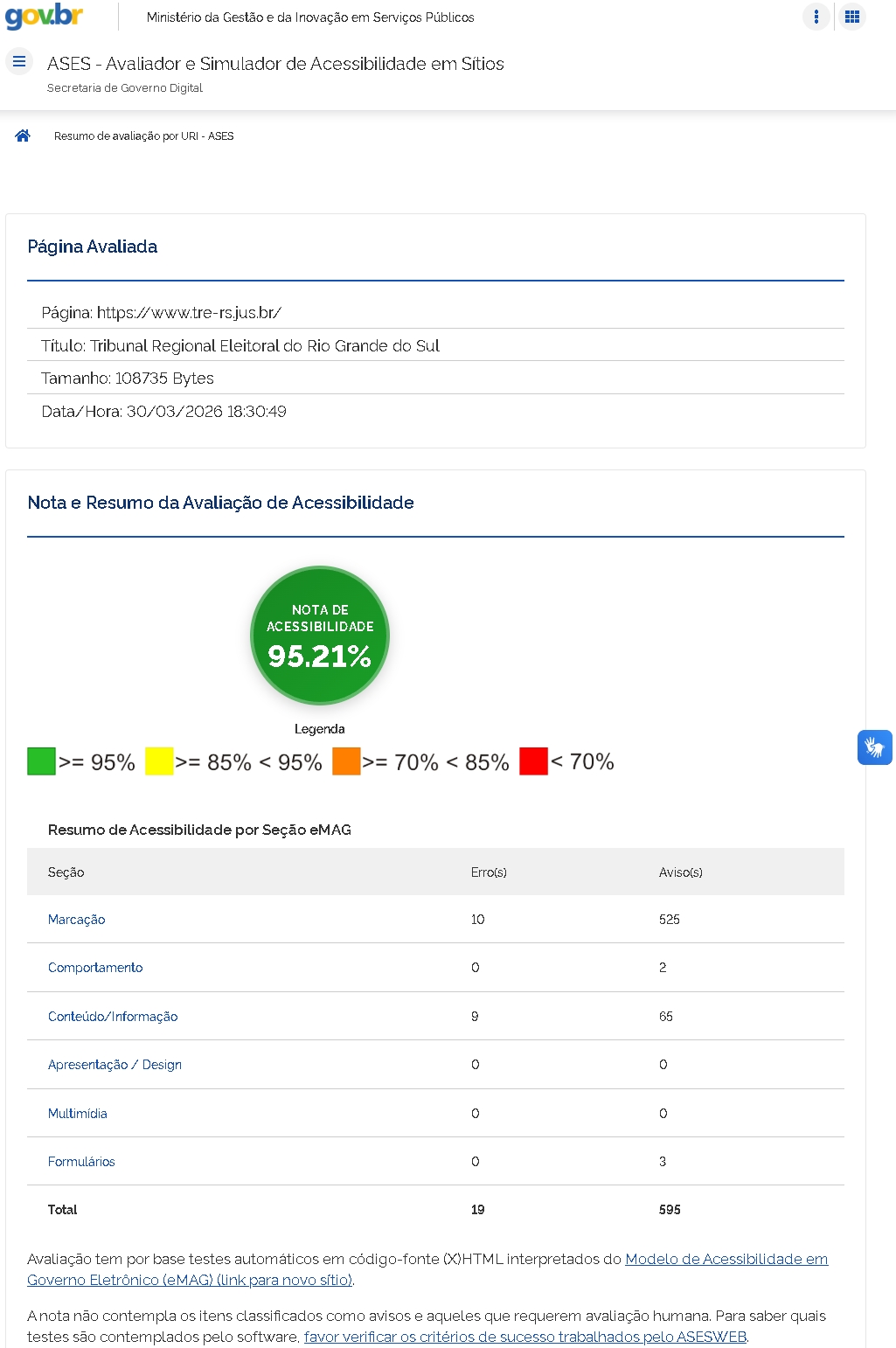Open the Marcação section link
Viewport: 896px width, 1348px height.
[77, 920]
